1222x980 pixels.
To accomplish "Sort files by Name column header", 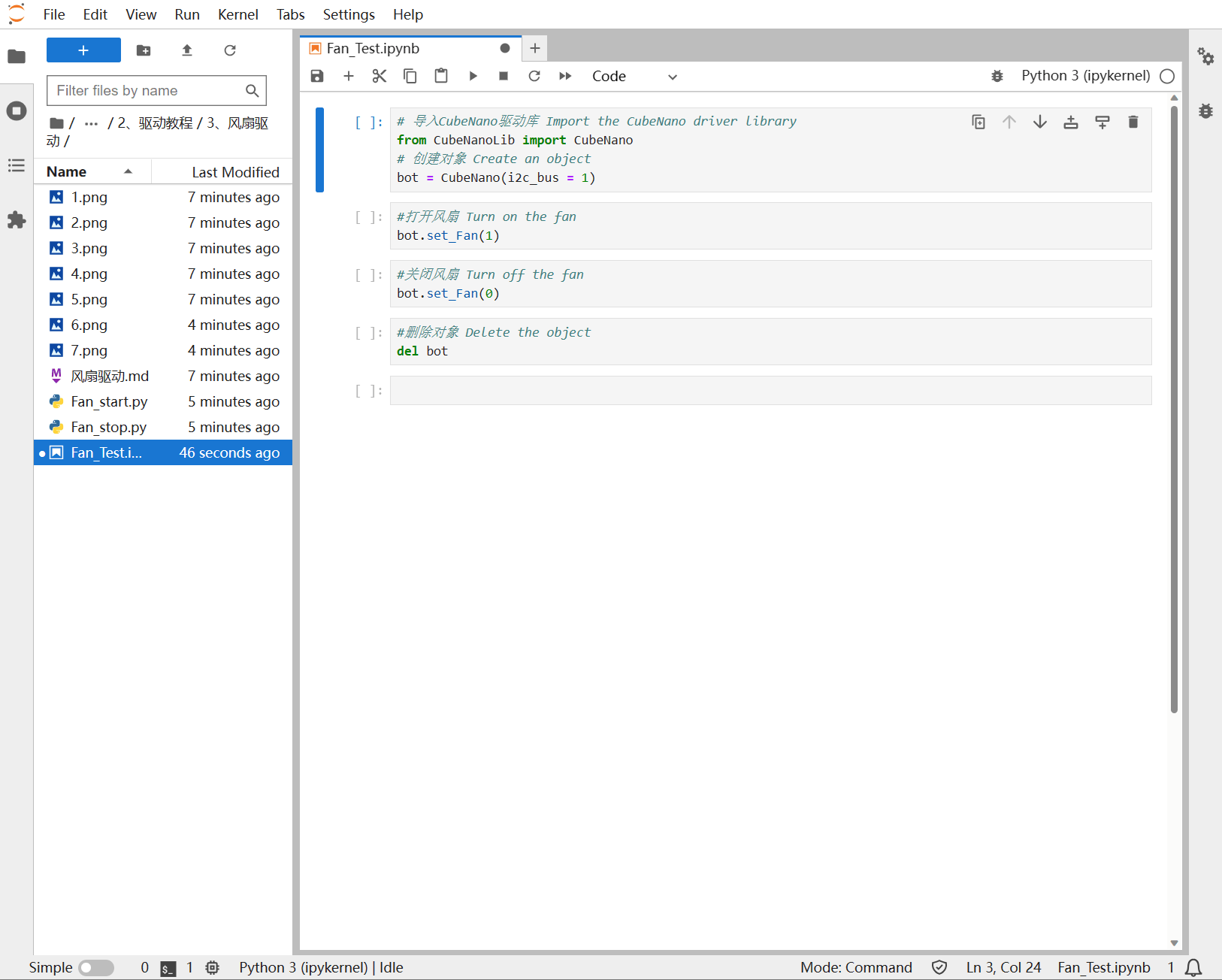I will (x=92, y=171).
